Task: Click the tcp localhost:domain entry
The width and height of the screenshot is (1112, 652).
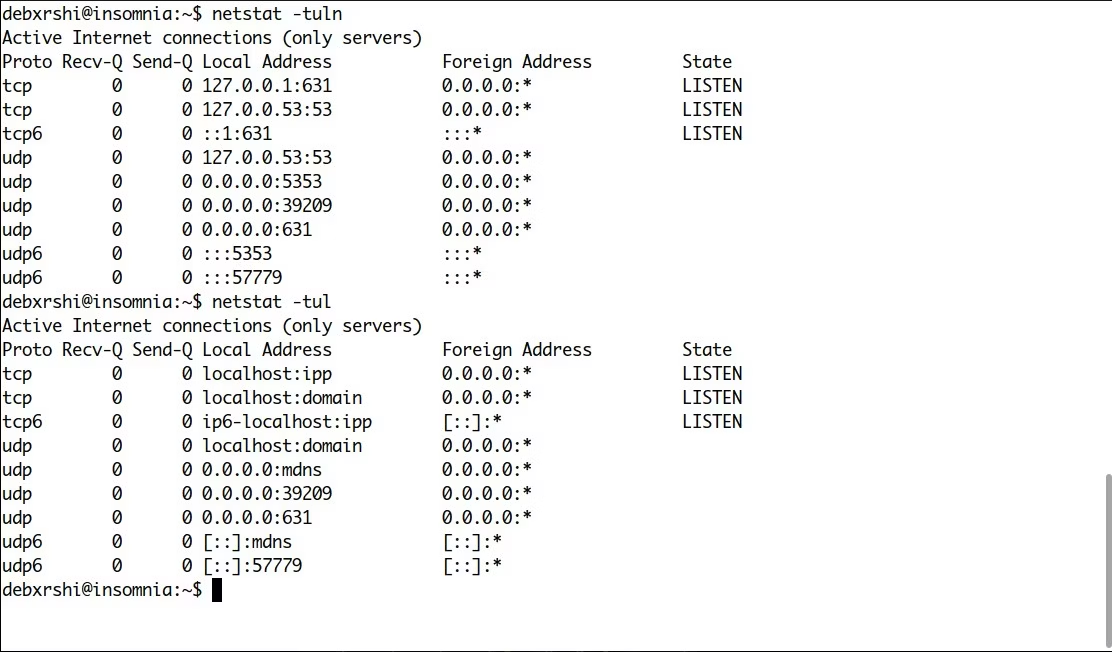Action: pos(282,397)
